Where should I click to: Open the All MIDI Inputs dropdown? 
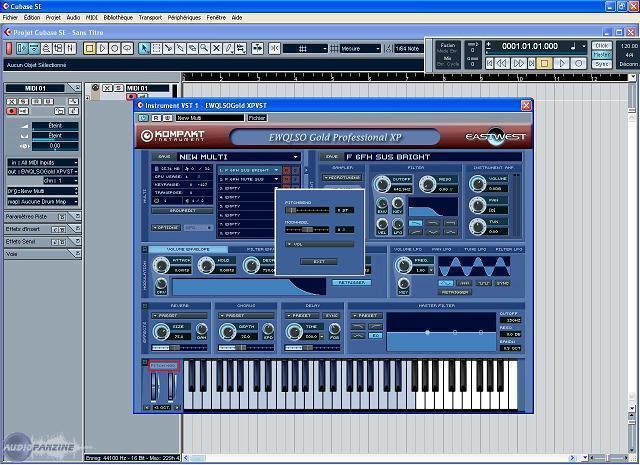[x=42, y=162]
